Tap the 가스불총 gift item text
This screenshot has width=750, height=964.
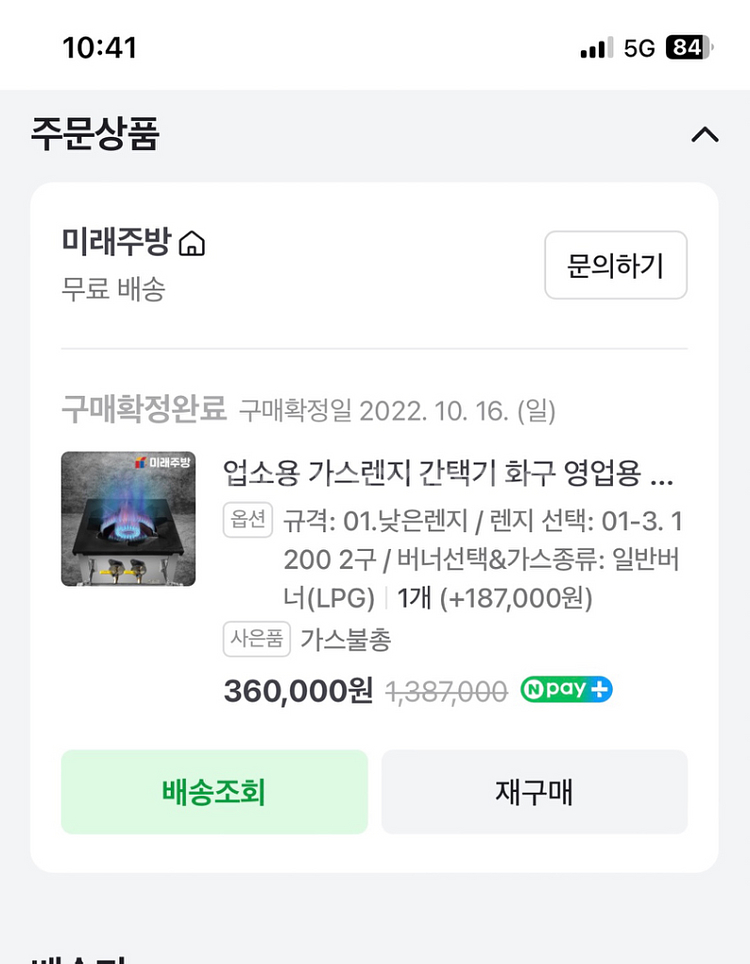(346, 639)
